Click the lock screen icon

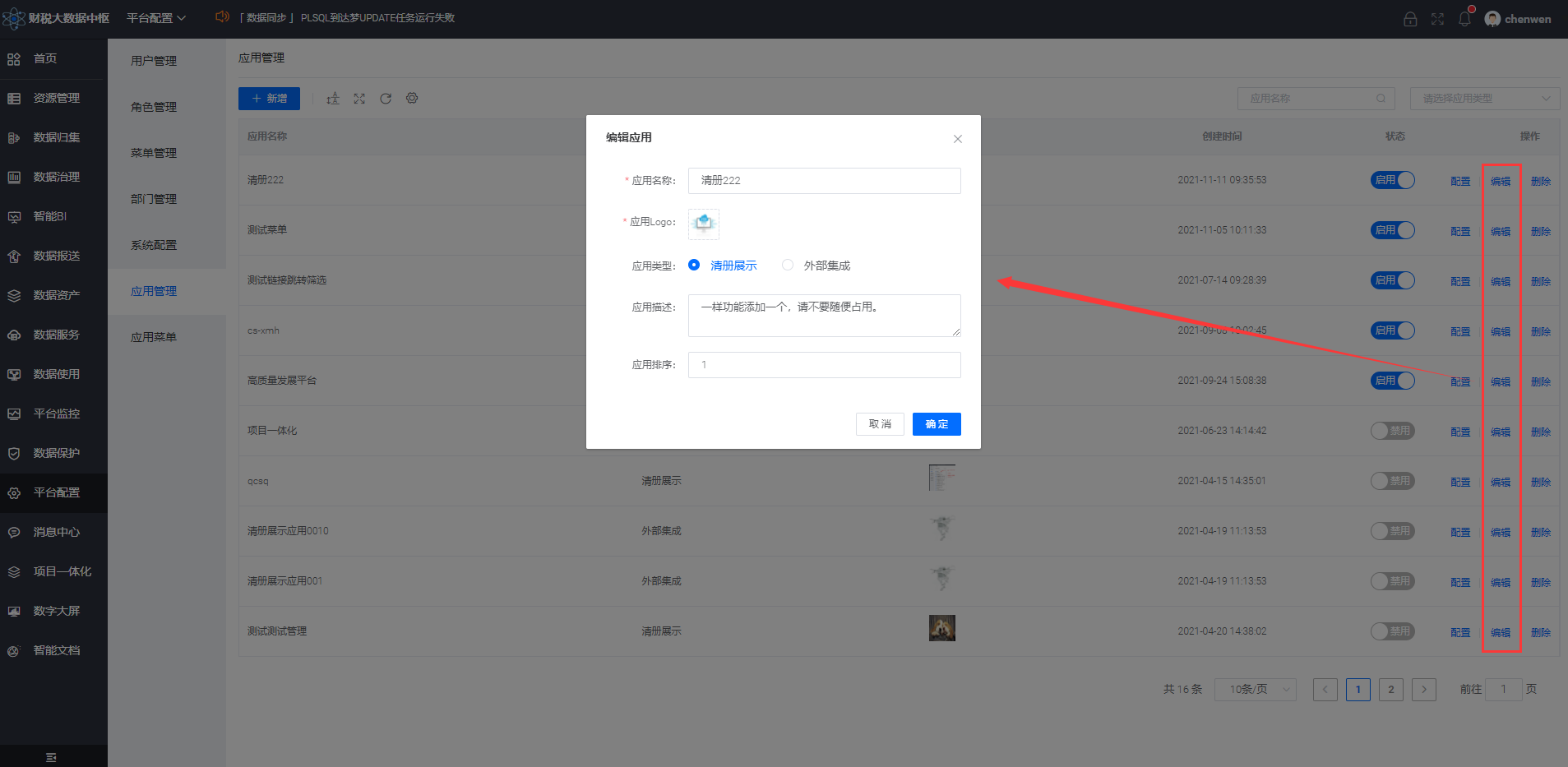point(1410,19)
